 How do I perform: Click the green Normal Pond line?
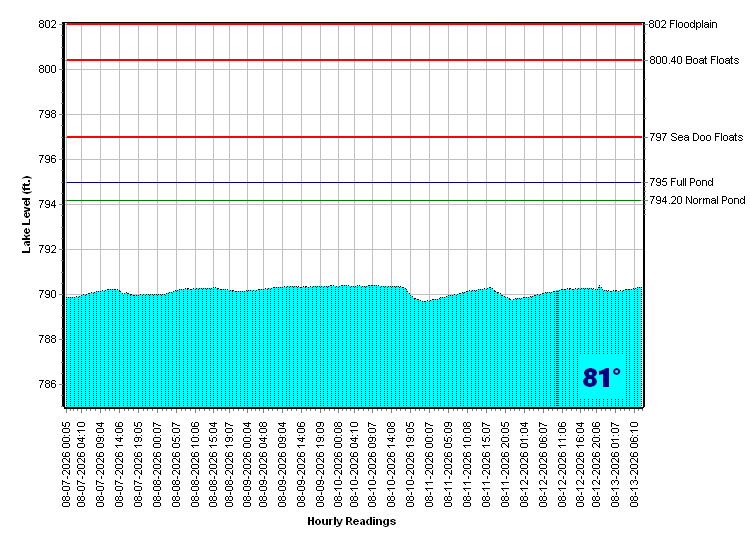click(x=353, y=200)
